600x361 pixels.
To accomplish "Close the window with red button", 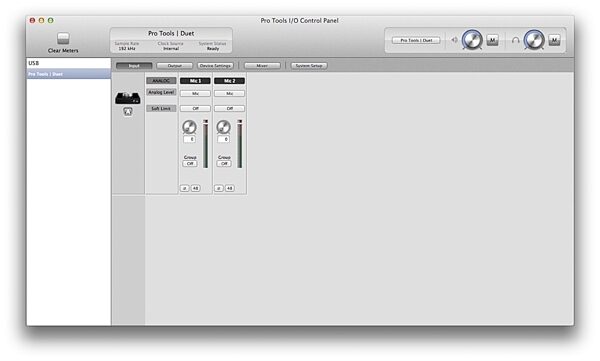I will (32, 20).
